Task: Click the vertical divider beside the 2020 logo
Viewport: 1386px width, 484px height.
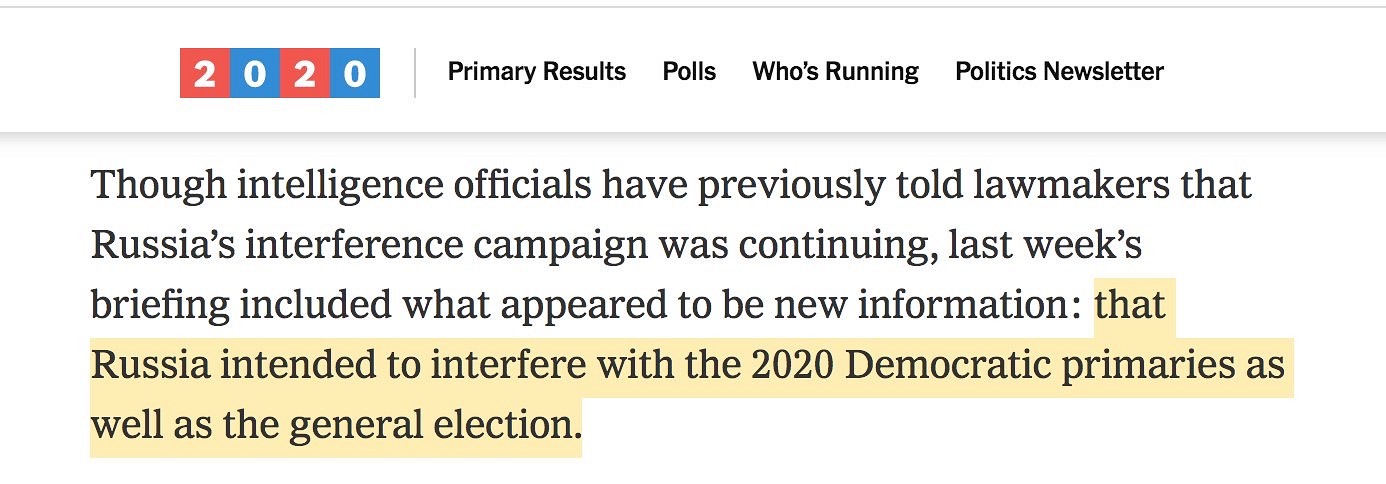Action: [x=415, y=73]
